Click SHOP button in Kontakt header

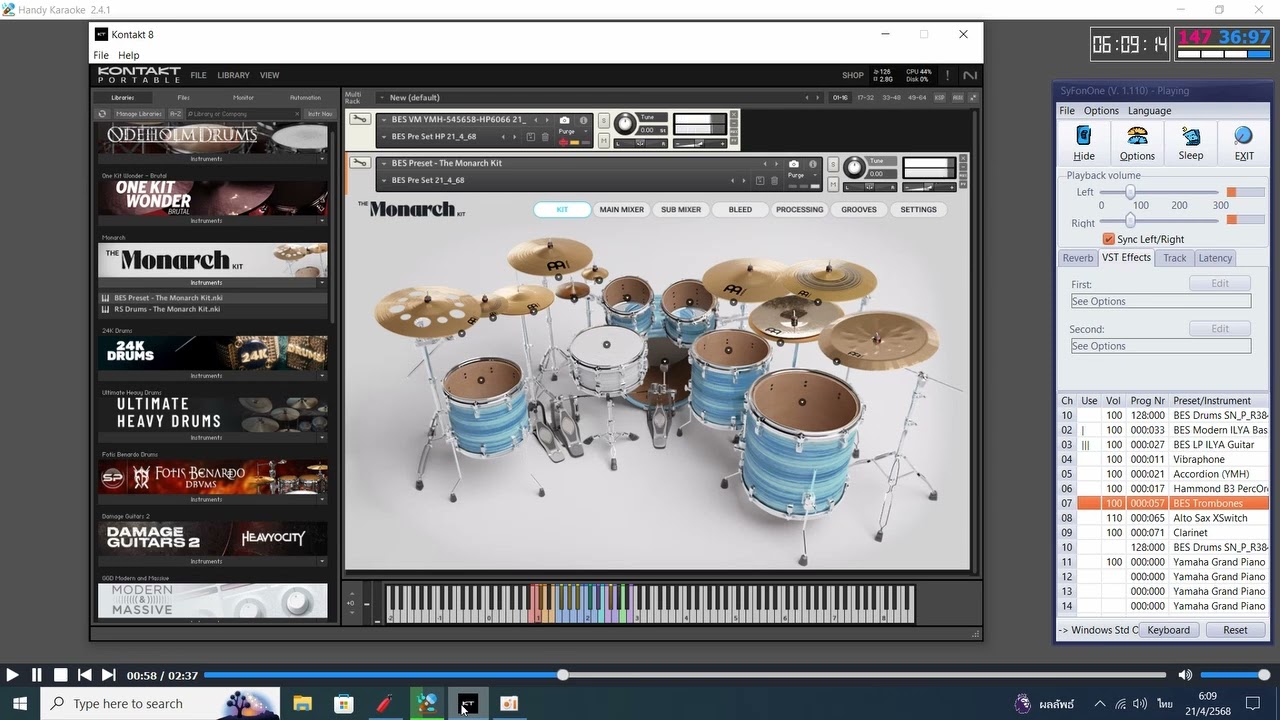(853, 75)
